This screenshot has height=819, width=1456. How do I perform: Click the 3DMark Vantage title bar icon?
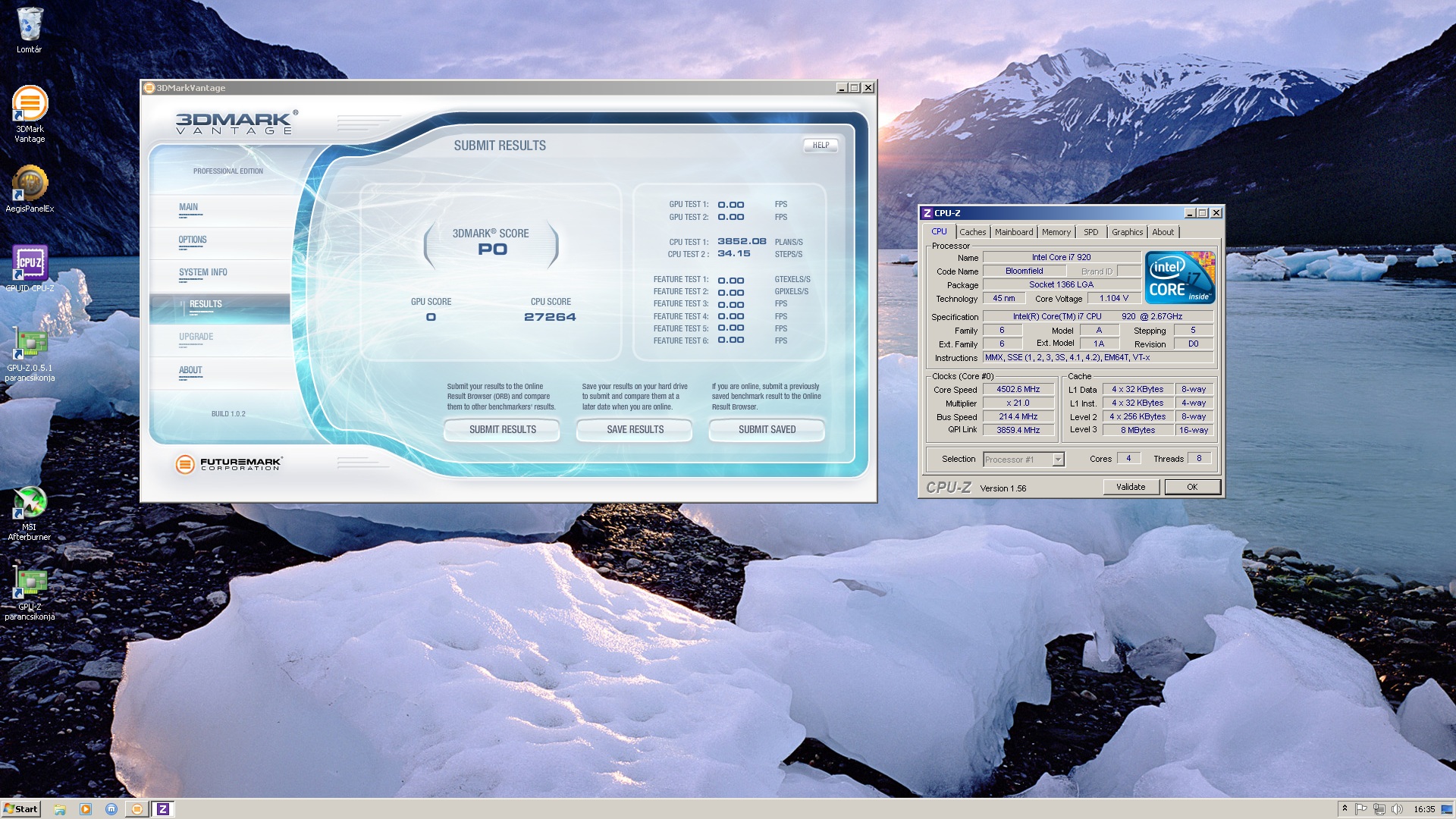[x=149, y=88]
